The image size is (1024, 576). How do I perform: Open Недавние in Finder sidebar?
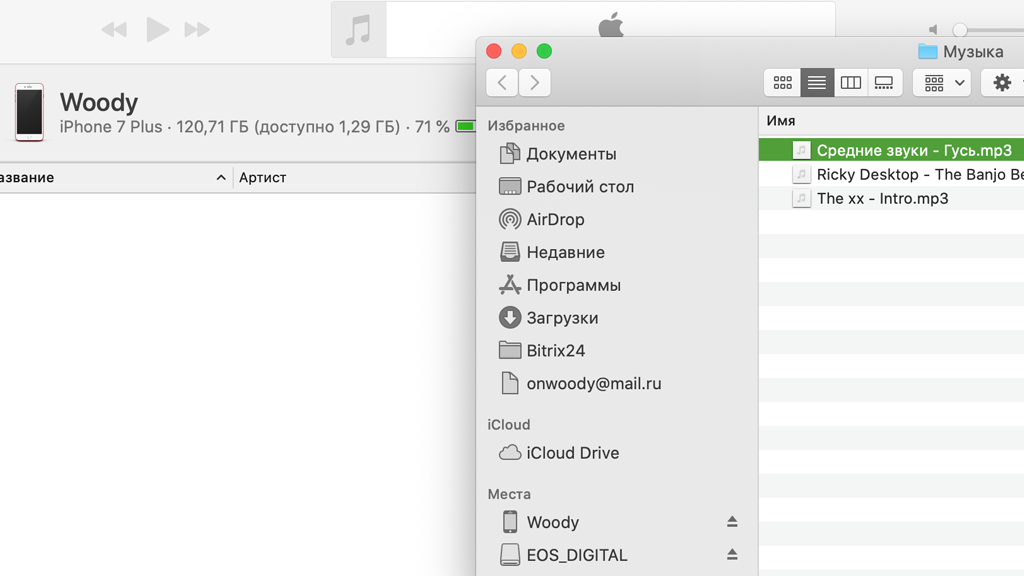(552, 252)
